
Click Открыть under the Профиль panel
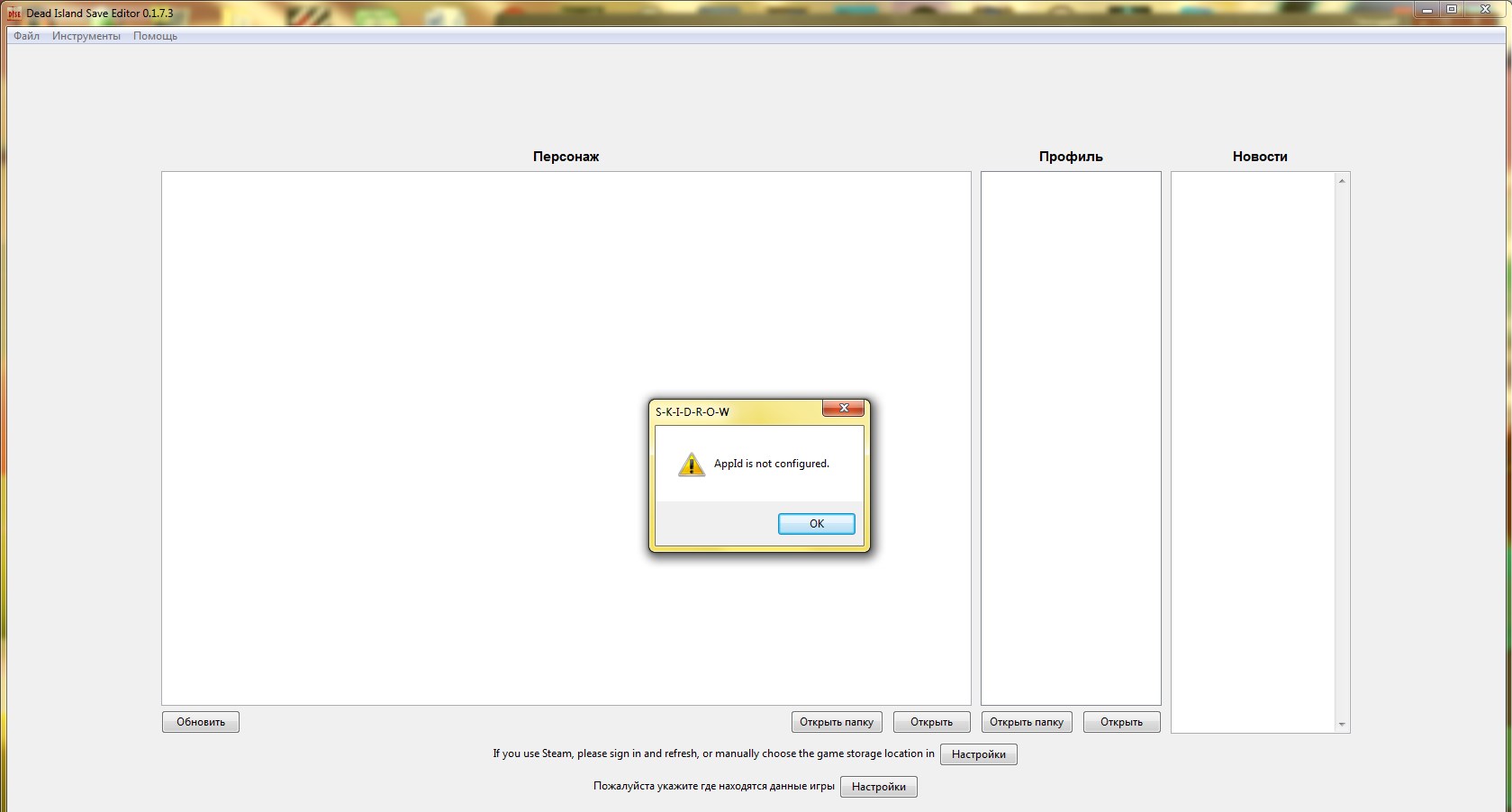pyautogui.click(x=1121, y=722)
